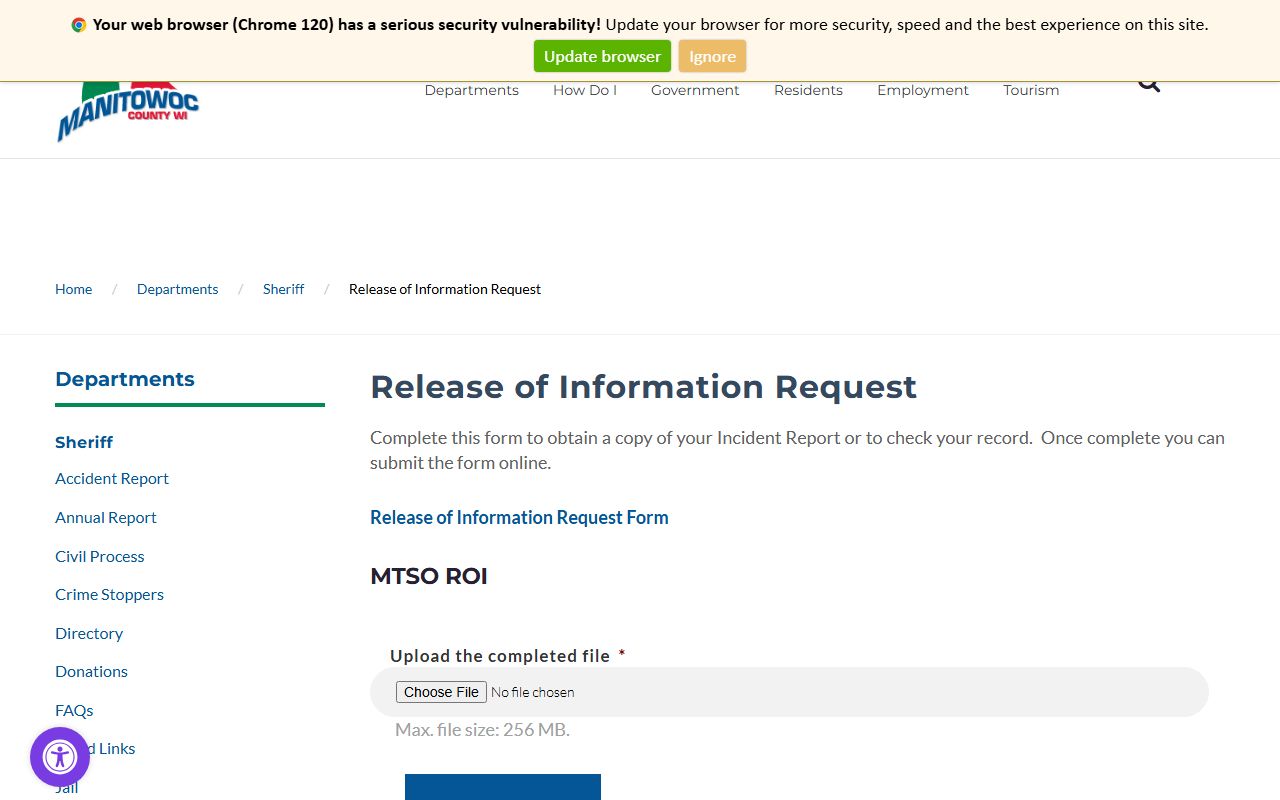Click the Departments sidebar heading
Screen dimensions: 1280x800
[125, 379]
